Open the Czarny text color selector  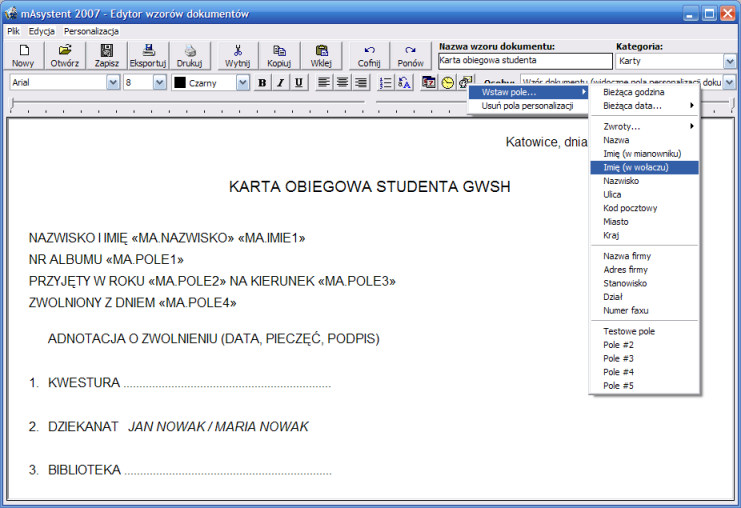pyautogui.click(x=210, y=83)
